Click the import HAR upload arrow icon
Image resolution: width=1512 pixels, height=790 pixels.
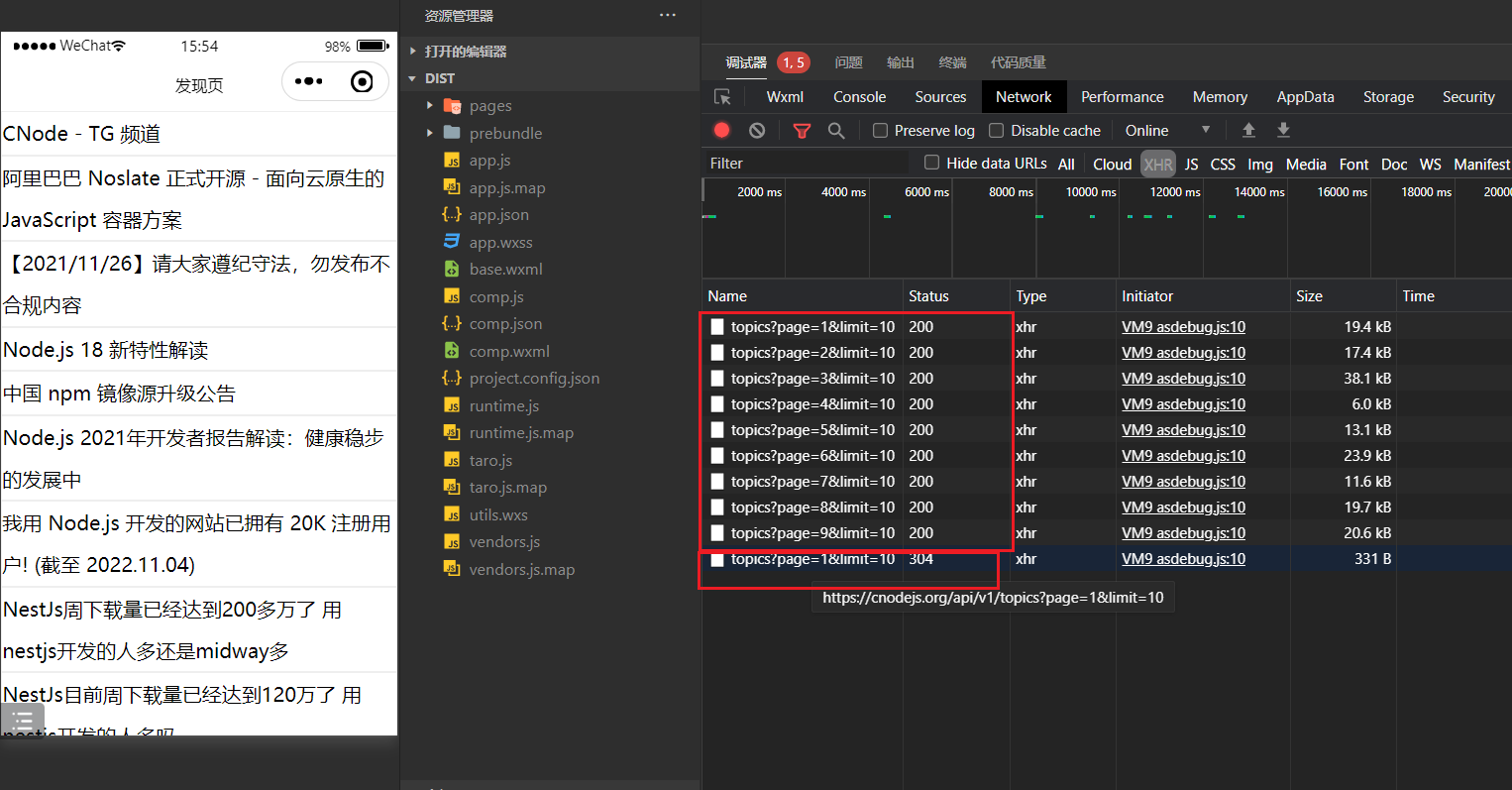[x=1248, y=130]
